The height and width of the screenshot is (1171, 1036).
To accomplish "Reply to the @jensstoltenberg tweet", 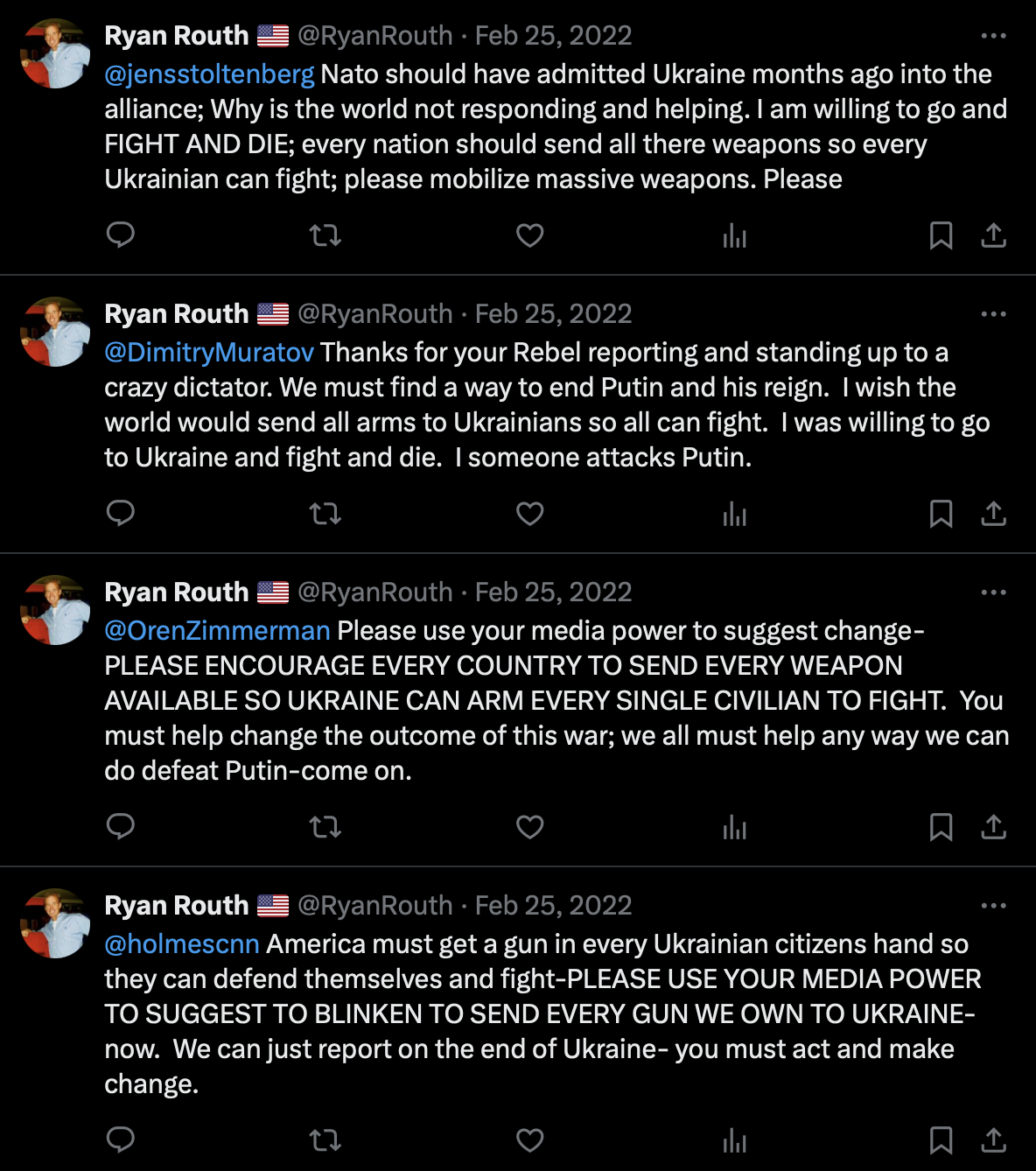I will (x=120, y=235).
